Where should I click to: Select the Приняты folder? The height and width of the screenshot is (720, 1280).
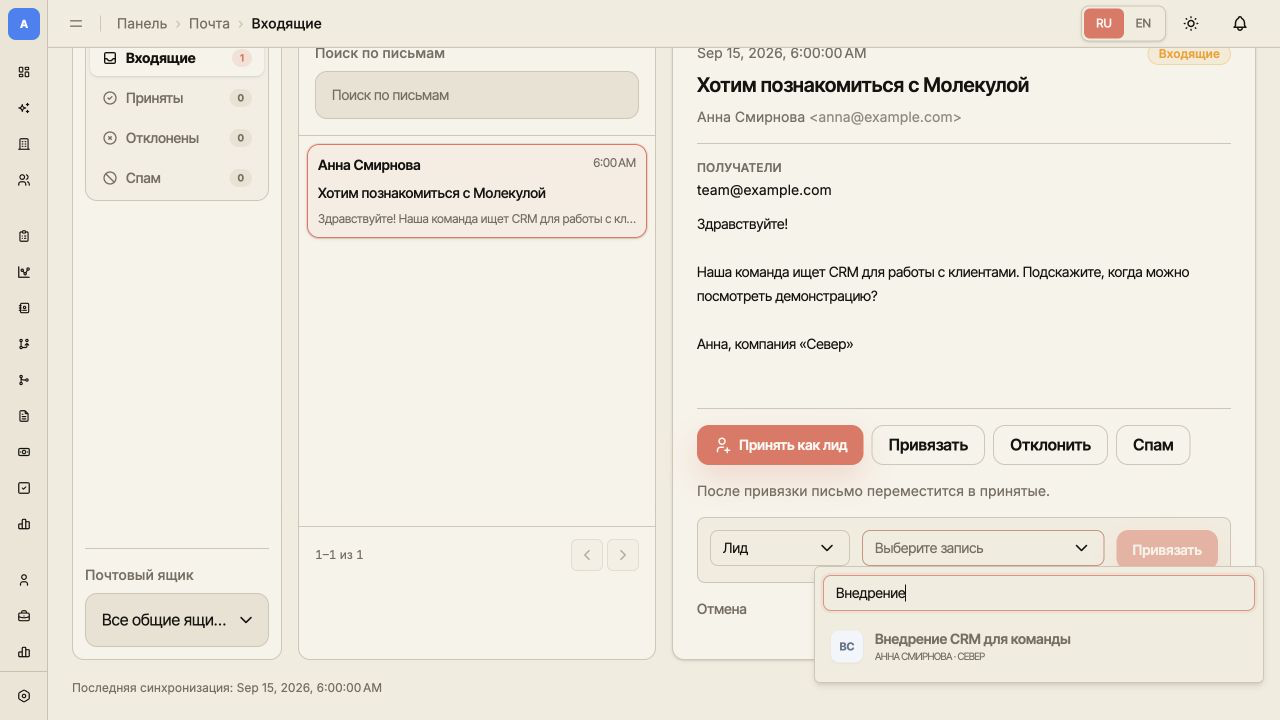point(177,98)
